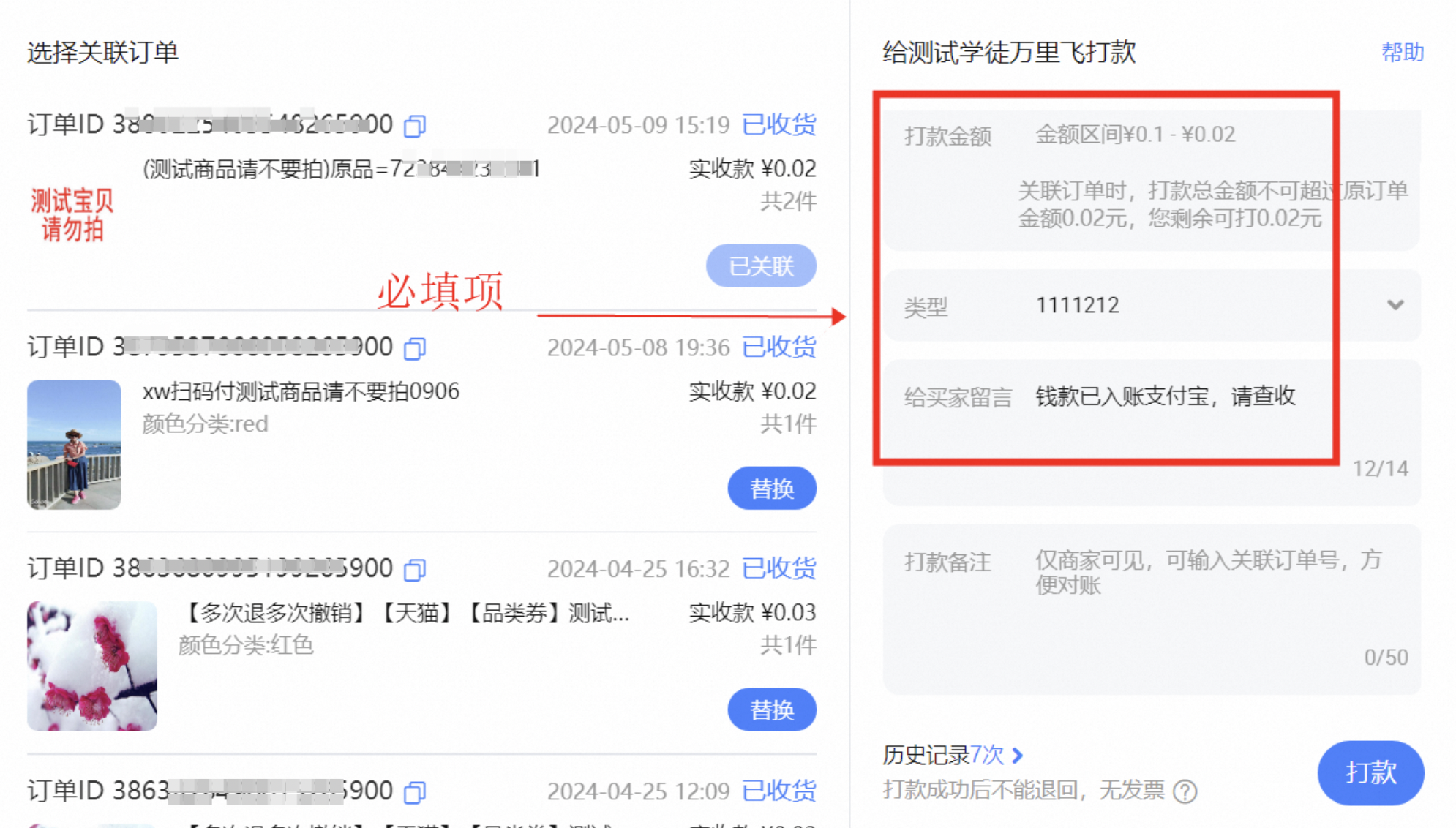Image resolution: width=1456 pixels, height=828 pixels.
Task: Click 替换 for the 多次退多次撤销 order
Action: point(772,710)
